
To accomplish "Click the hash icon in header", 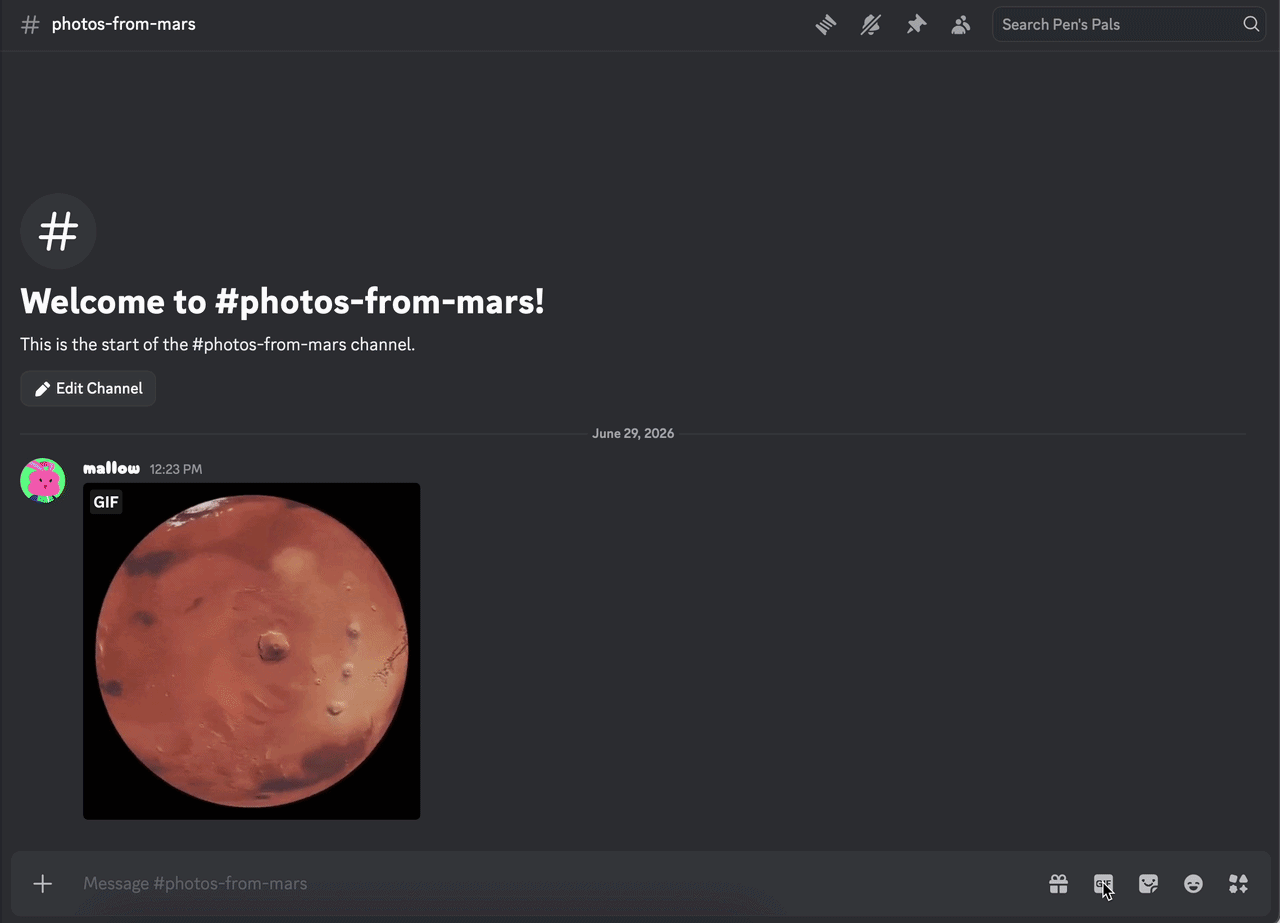I will [x=30, y=25].
